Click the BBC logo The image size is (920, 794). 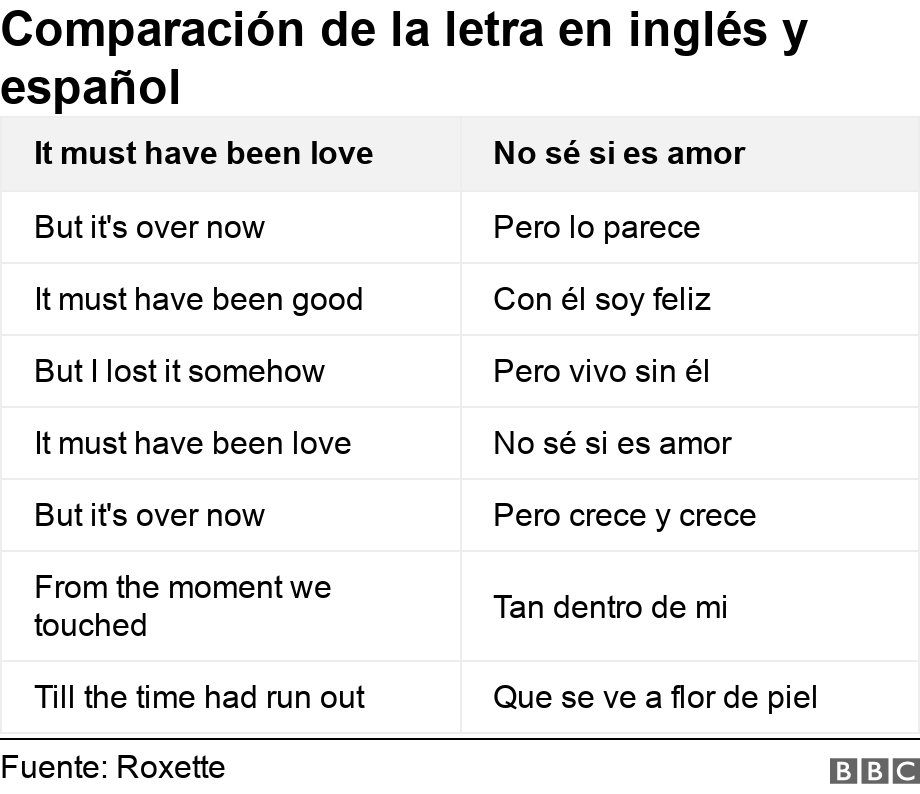coord(875,771)
